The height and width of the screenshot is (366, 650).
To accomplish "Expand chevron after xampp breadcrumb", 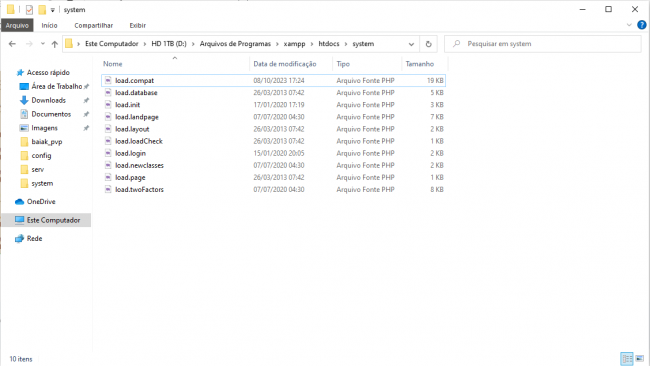I will point(312,44).
